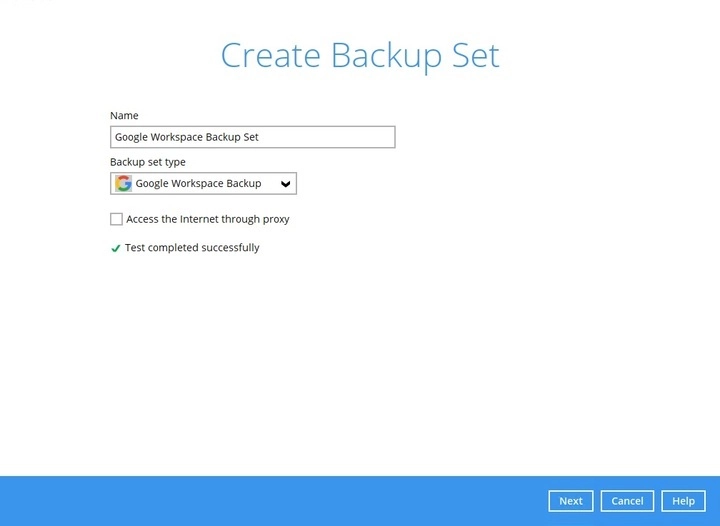Open the Google Workspace Backup combo box text

198,184
